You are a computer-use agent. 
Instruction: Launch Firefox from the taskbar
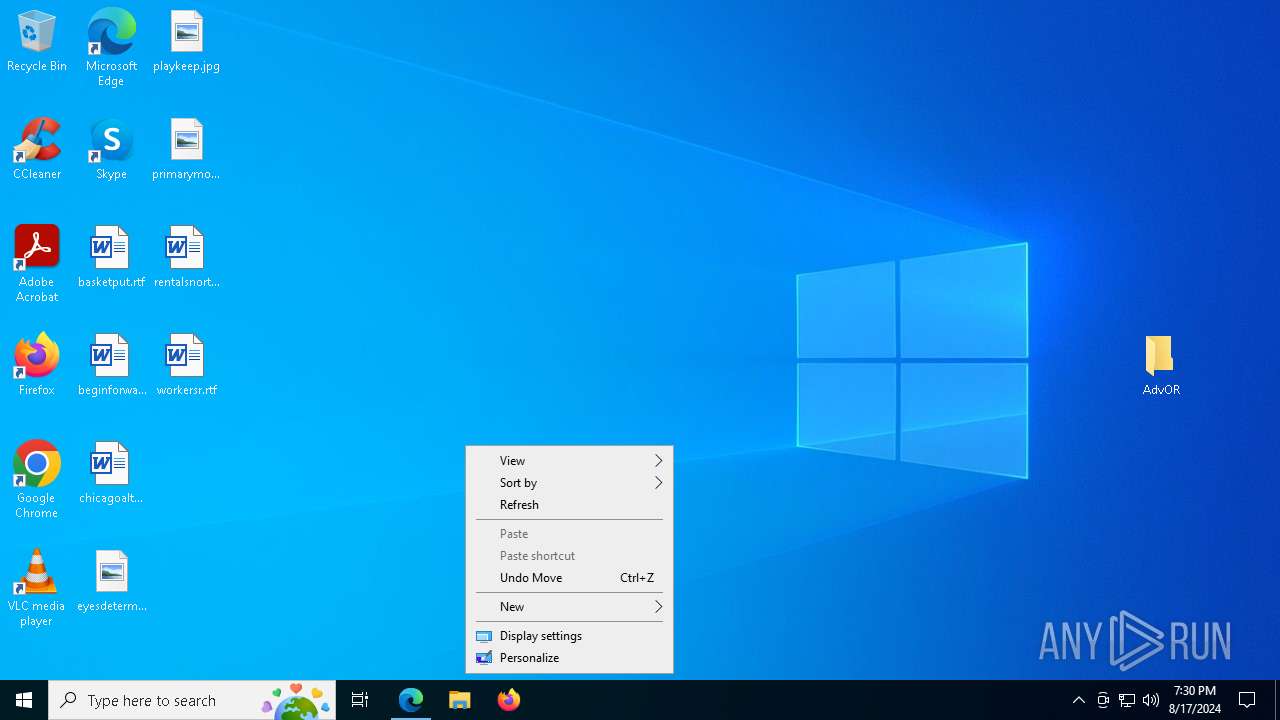click(x=509, y=700)
